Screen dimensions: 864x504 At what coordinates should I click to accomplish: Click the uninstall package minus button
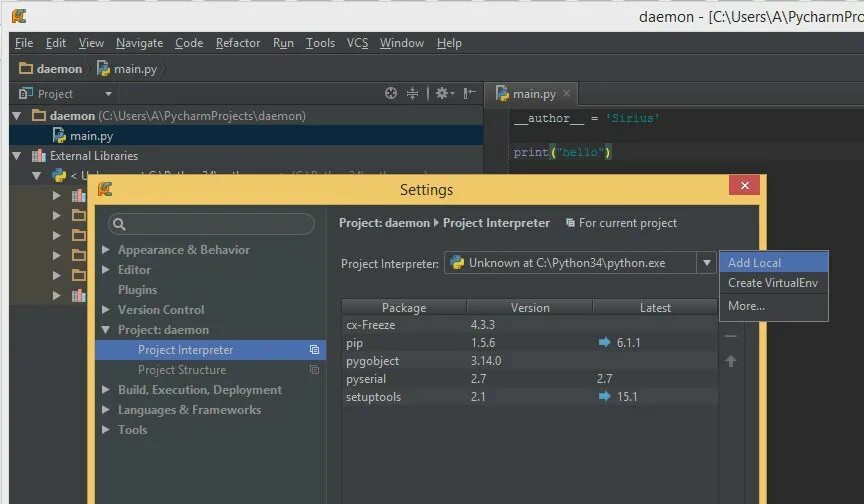[x=731, y=336]
